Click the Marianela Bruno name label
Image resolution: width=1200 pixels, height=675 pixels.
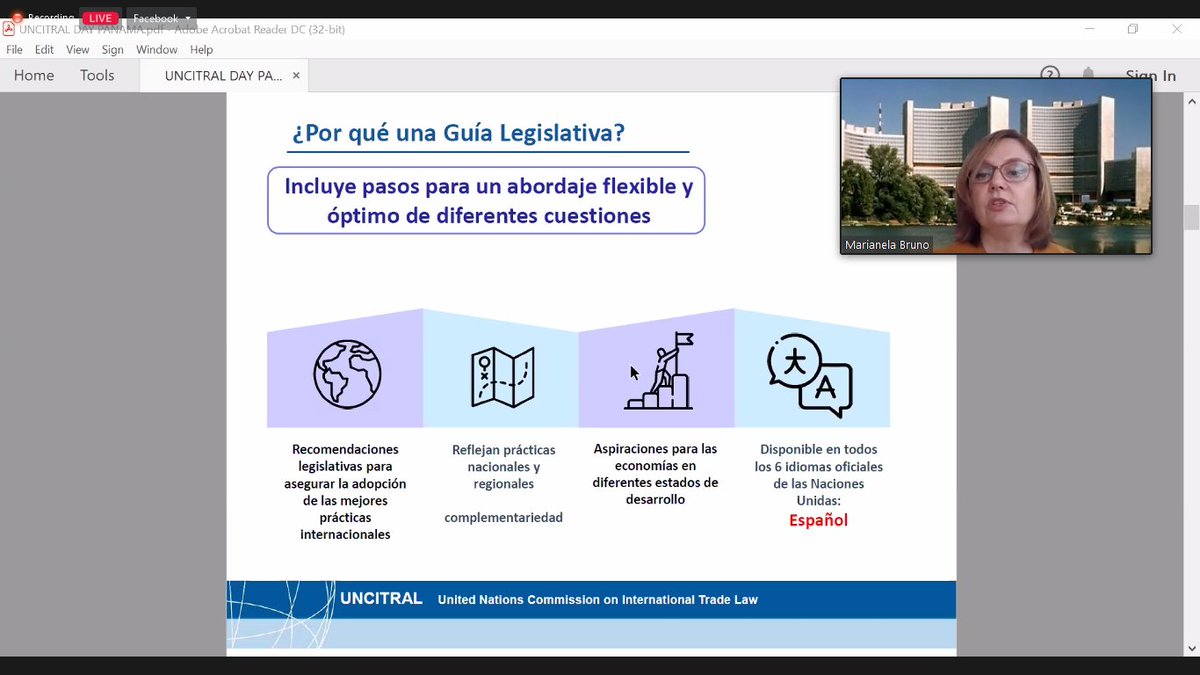pos(889,244)
